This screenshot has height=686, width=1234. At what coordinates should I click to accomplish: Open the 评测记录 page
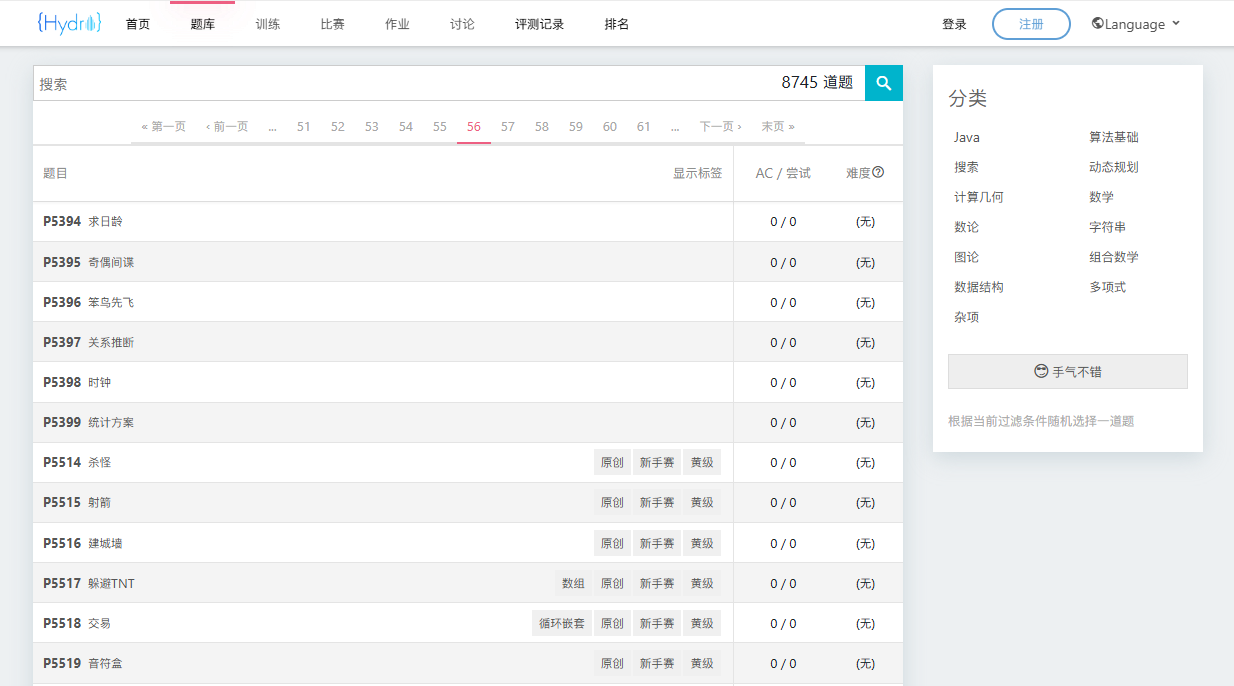coord(539,24)
